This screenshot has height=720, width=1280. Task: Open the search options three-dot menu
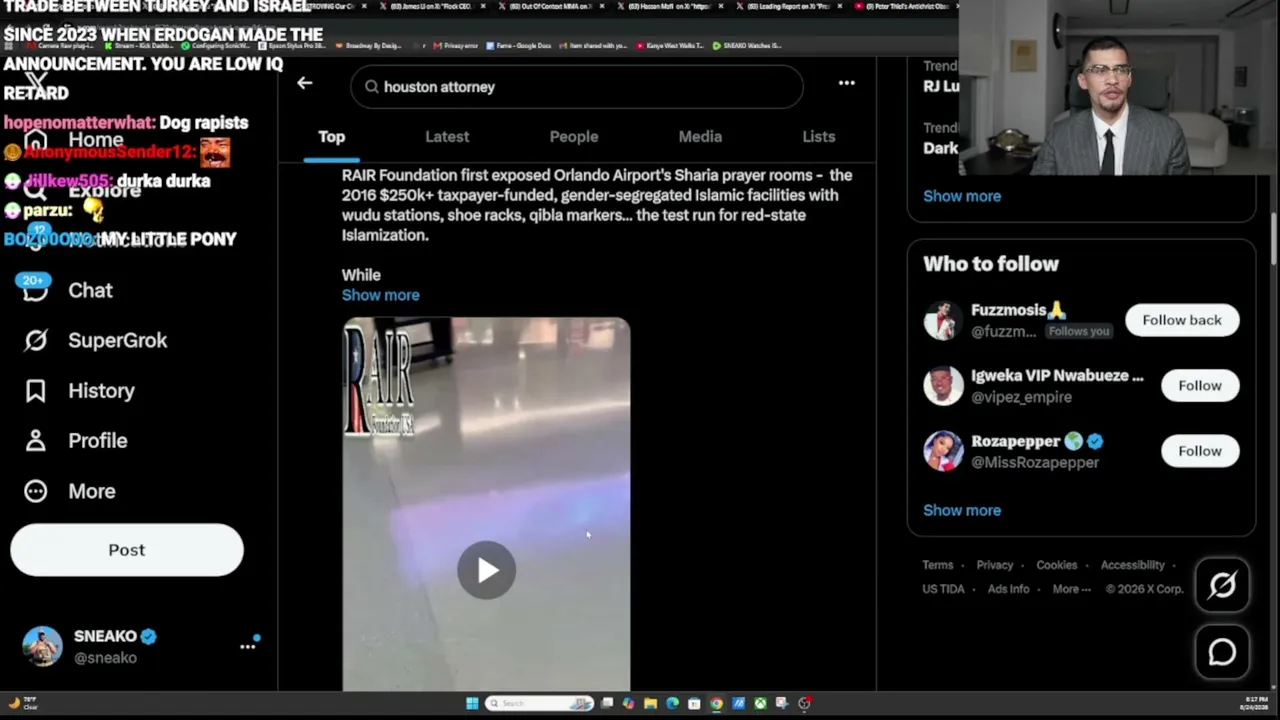click(x=847, y=83)
